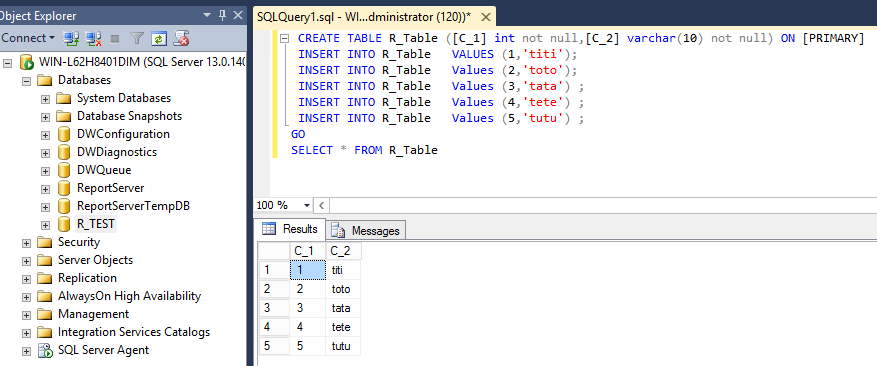Screen dimensions: 877x366
Task: Refresh the Object Explorer tree
Action: point(159,38)
